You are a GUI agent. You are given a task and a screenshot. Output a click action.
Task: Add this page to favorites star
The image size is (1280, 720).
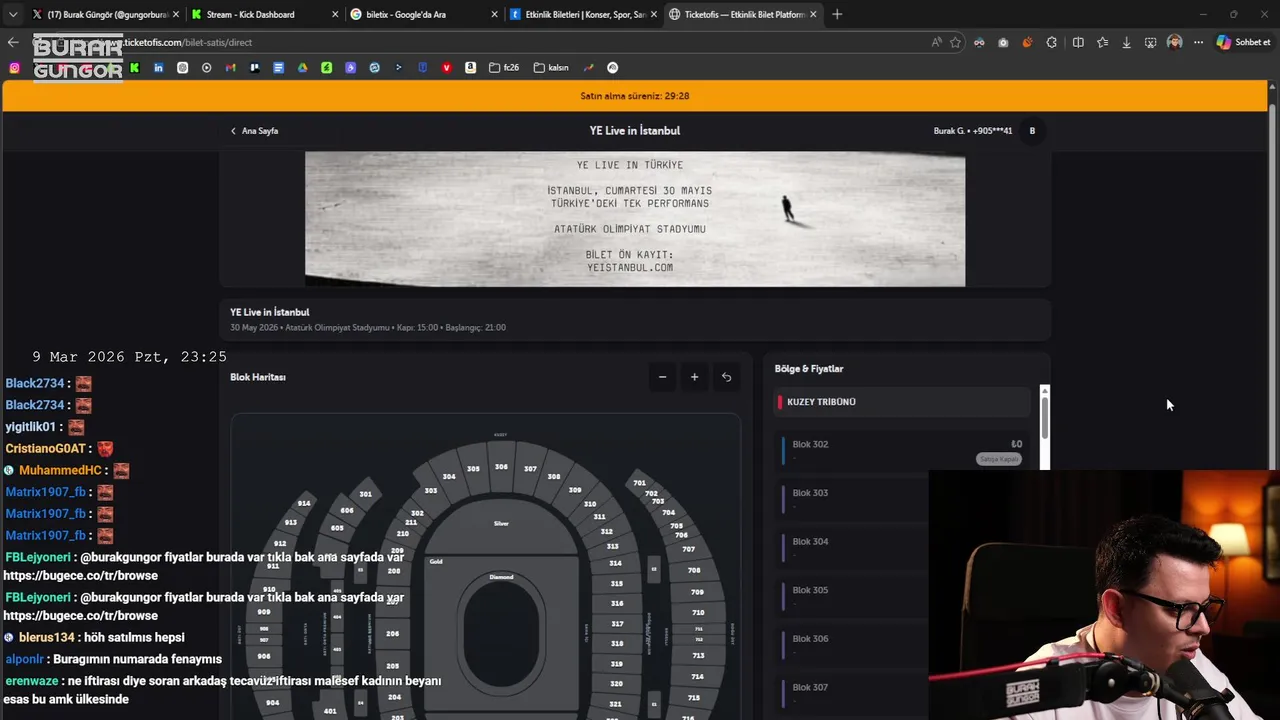coord(955,42)
